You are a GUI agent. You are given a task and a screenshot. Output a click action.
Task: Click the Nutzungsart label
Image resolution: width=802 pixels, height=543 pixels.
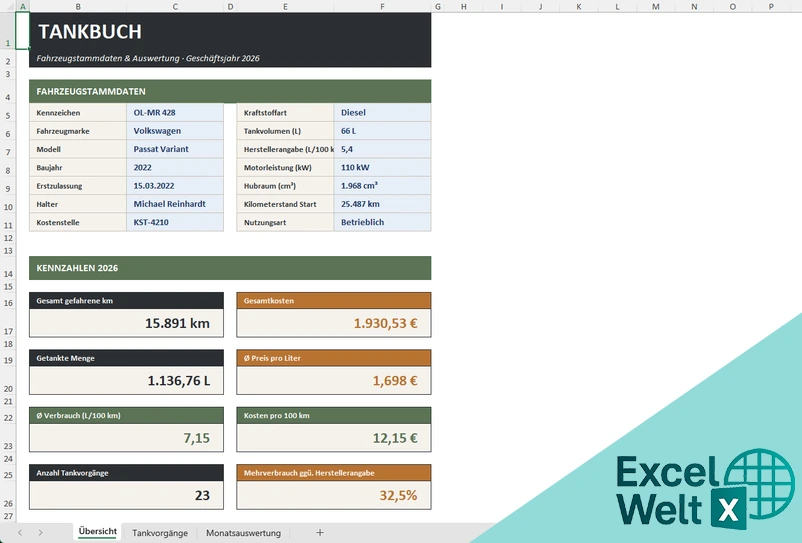tap(265, 222)
